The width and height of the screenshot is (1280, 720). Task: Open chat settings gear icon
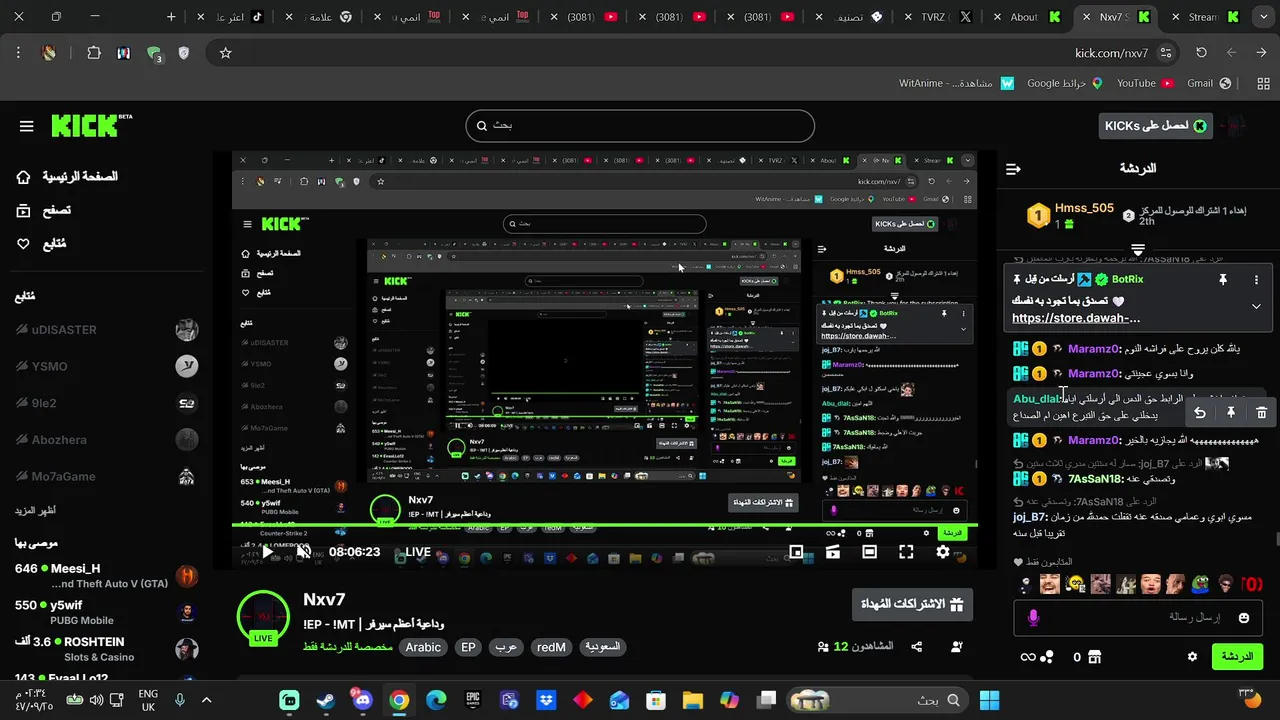click(1192, 657)
